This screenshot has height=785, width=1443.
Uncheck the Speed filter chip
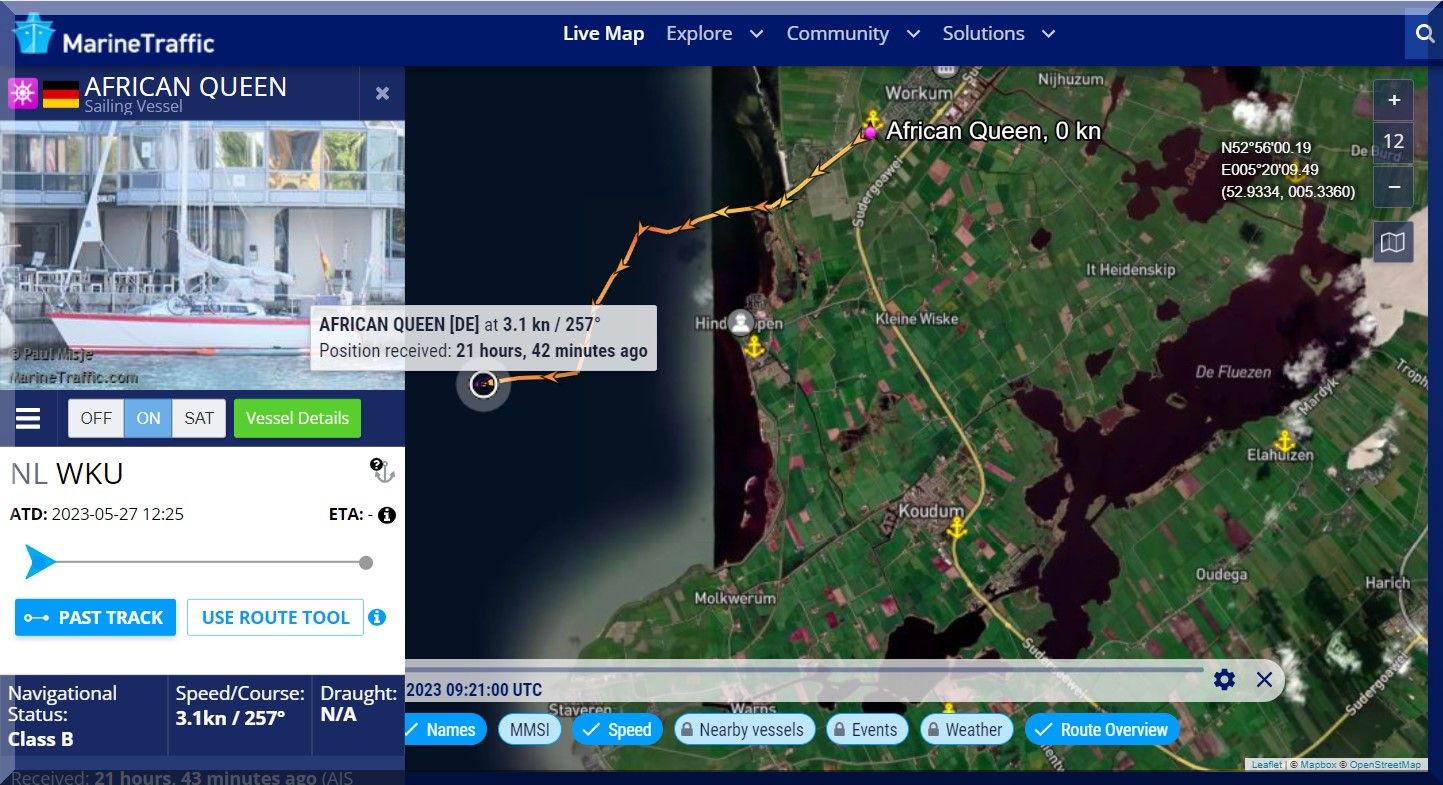pyautogui.click(x=618, y=730)
